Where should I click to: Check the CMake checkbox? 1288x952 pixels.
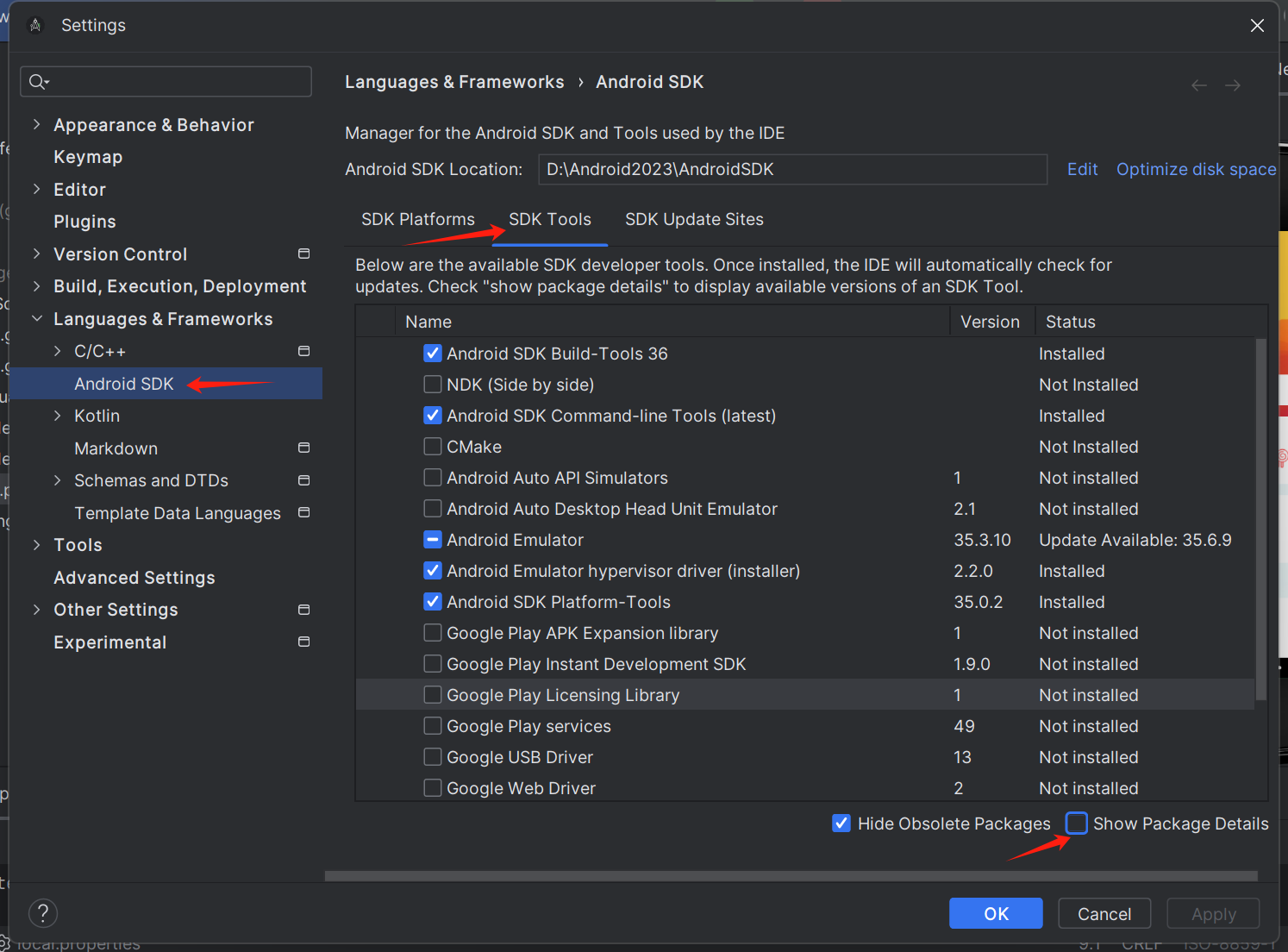433,447
